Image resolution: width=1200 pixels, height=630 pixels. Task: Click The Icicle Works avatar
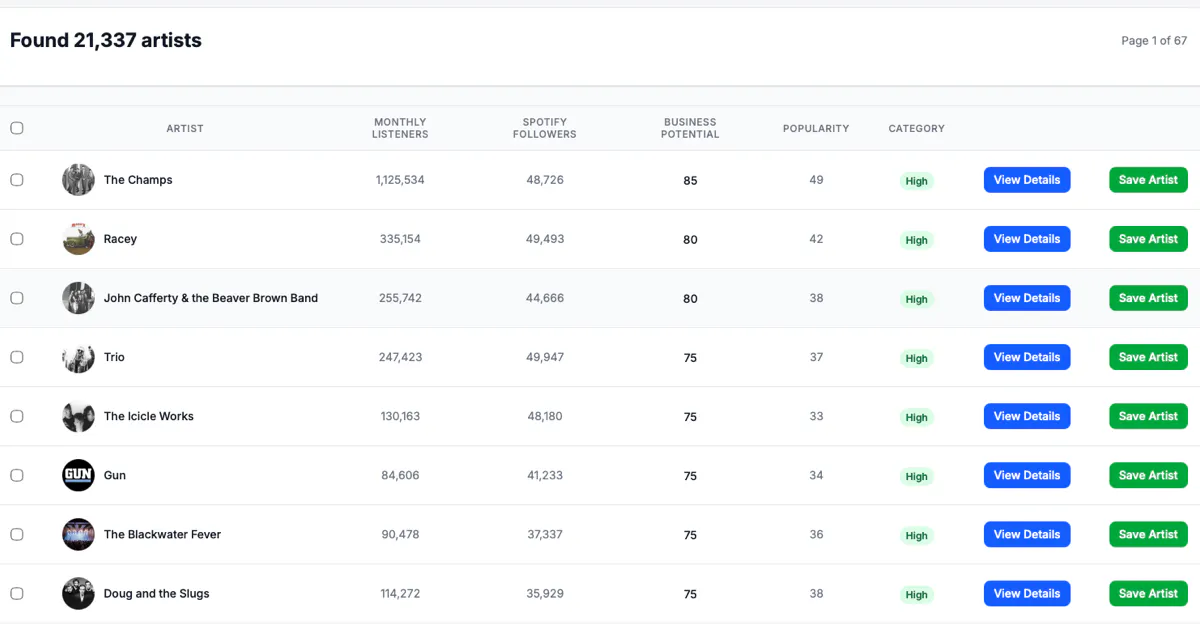pos(78,416)
